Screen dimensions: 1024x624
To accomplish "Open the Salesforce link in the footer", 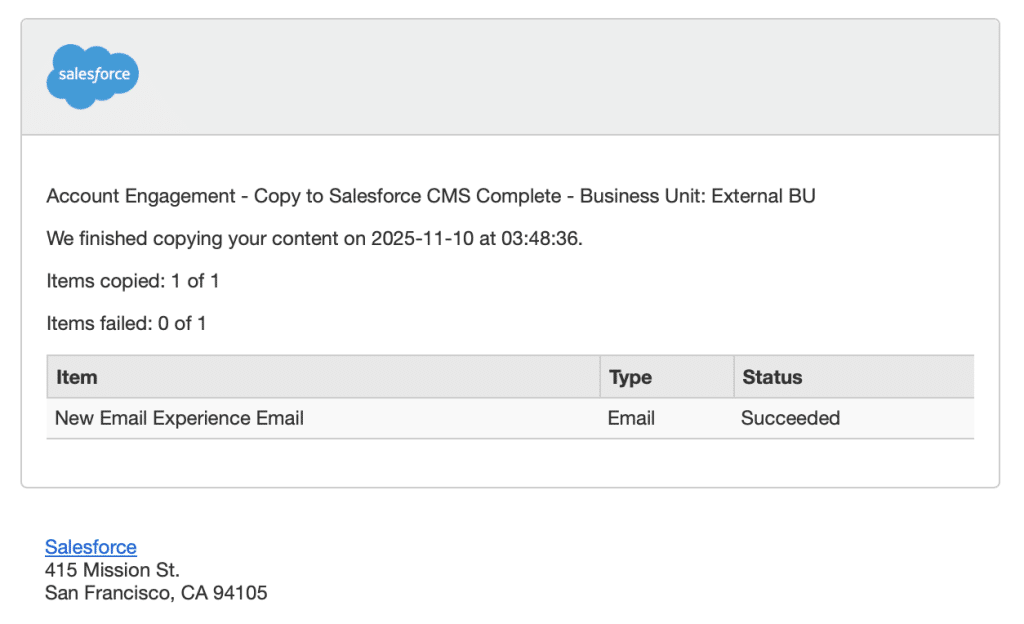I will [91, 547].
